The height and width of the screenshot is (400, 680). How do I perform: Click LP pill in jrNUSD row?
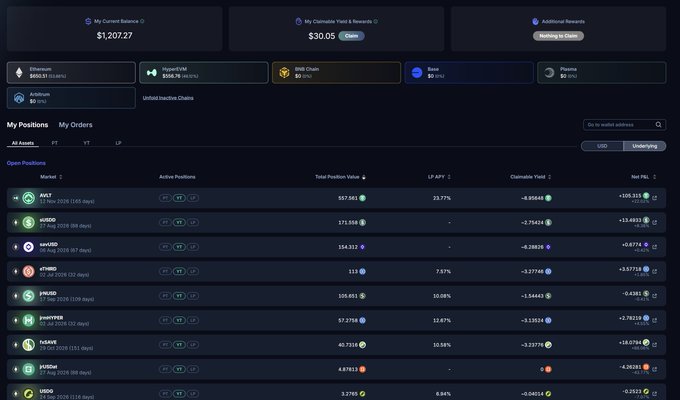(193, 296)
